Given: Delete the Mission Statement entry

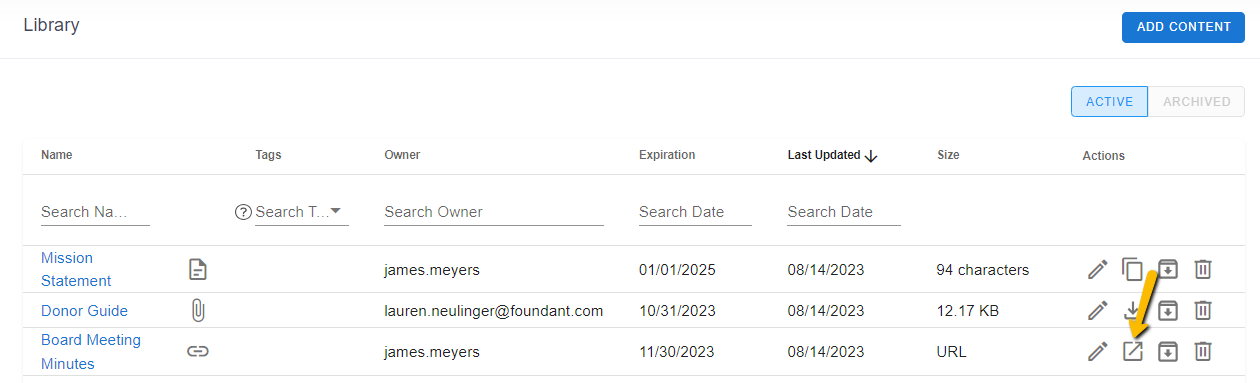Looking at the screenshot, I should (x=1203, y=270).
